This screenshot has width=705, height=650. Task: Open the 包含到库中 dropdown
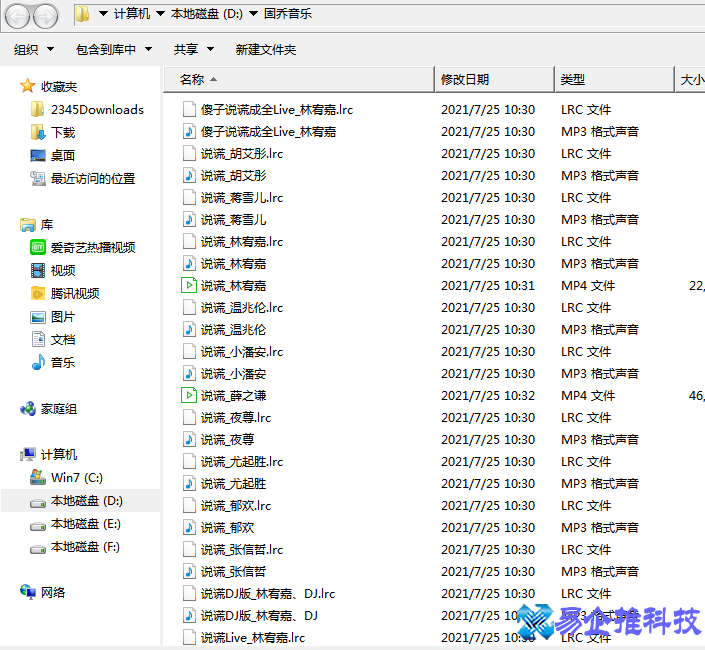pos(114,49)
